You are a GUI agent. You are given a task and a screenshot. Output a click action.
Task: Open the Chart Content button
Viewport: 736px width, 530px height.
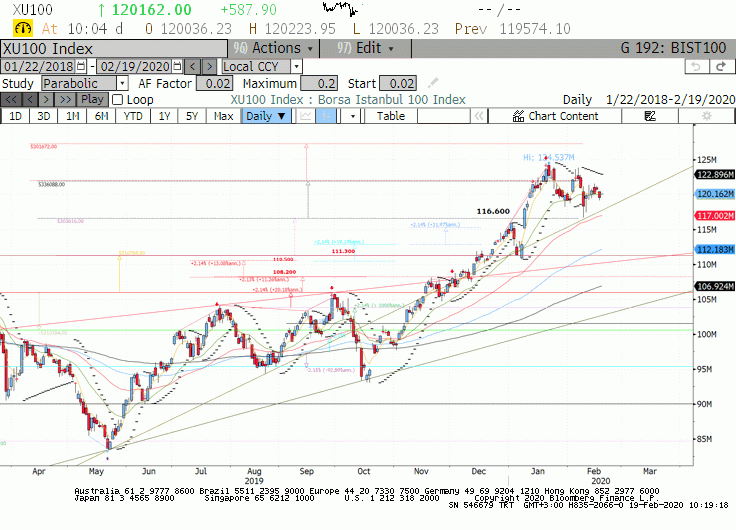pos(555,116)
